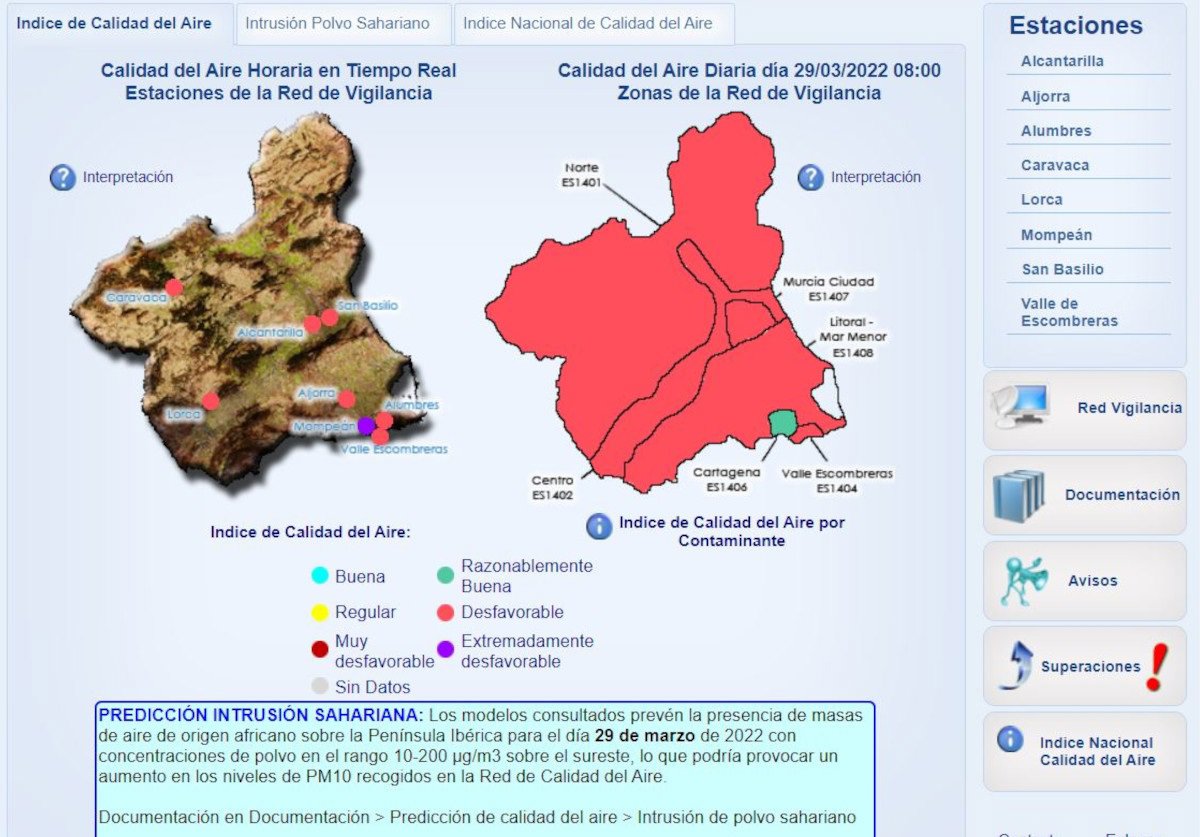Click the Red Vigilancia computer icon
1200x837 pixels.
pos(1020,407)
